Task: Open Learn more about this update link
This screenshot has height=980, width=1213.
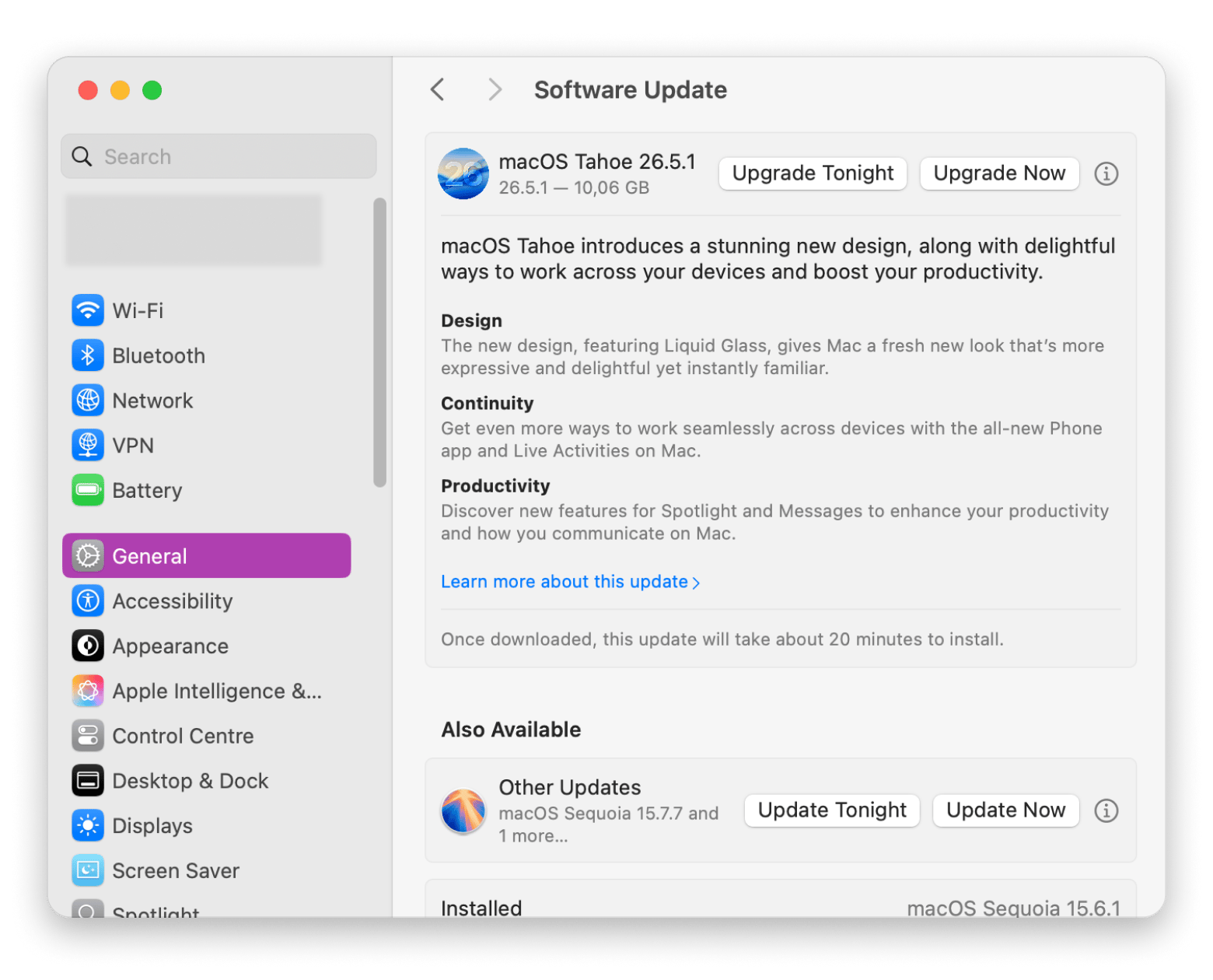Action: tap(571, 582)
